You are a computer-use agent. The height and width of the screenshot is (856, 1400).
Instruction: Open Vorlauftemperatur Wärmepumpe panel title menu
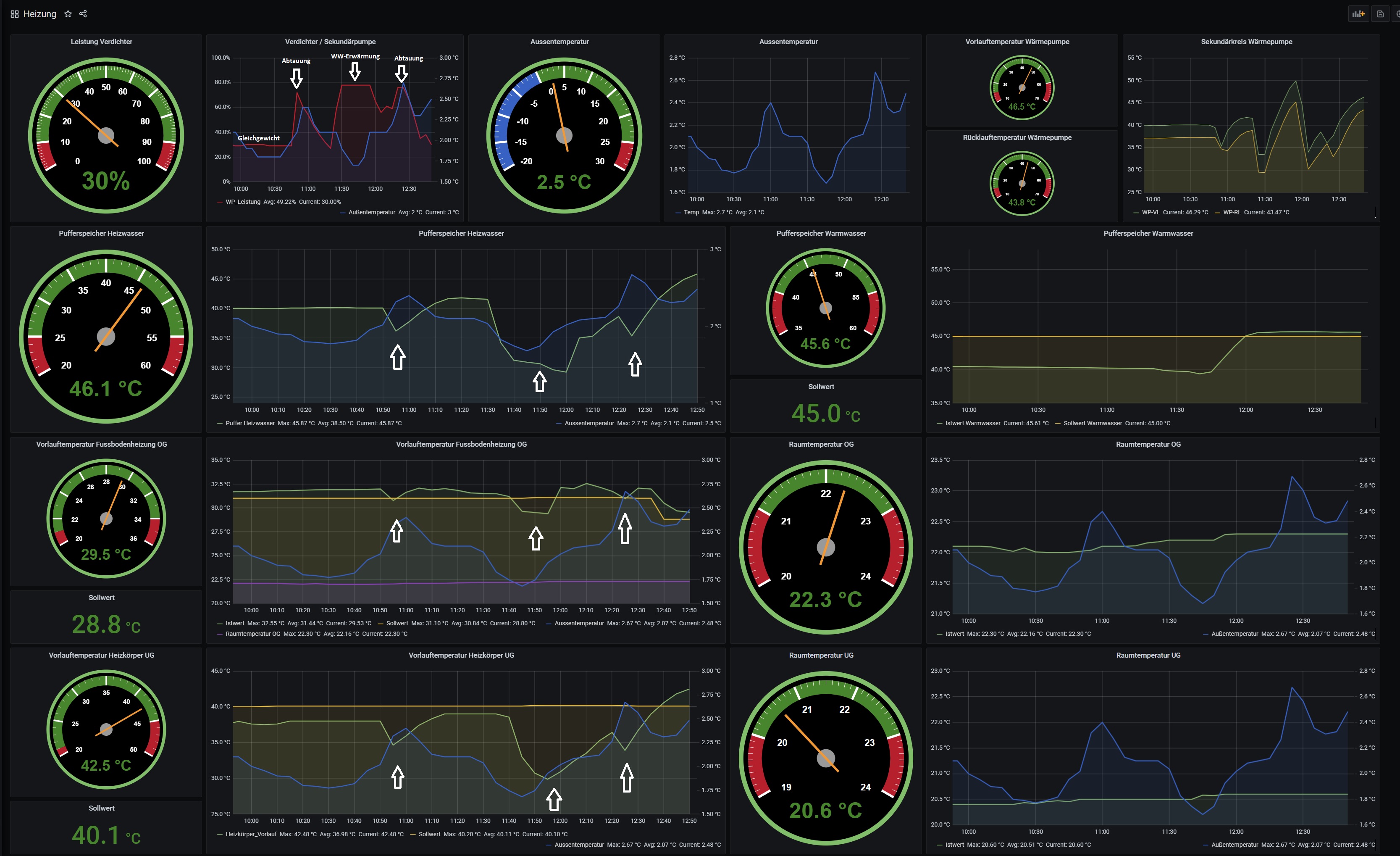click(1017, 42)
